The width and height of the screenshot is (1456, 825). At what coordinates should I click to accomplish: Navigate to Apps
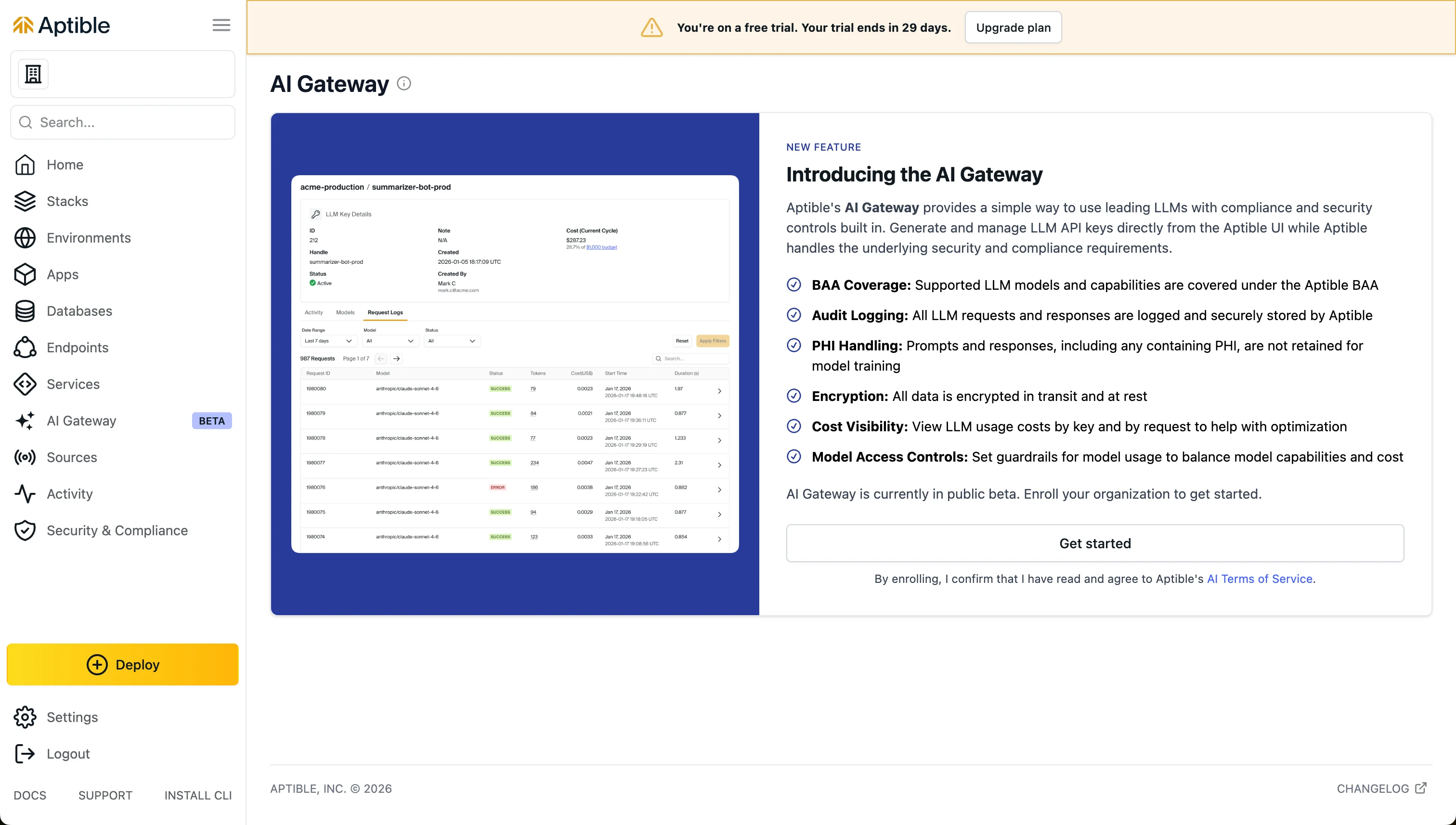pos(63,274)
